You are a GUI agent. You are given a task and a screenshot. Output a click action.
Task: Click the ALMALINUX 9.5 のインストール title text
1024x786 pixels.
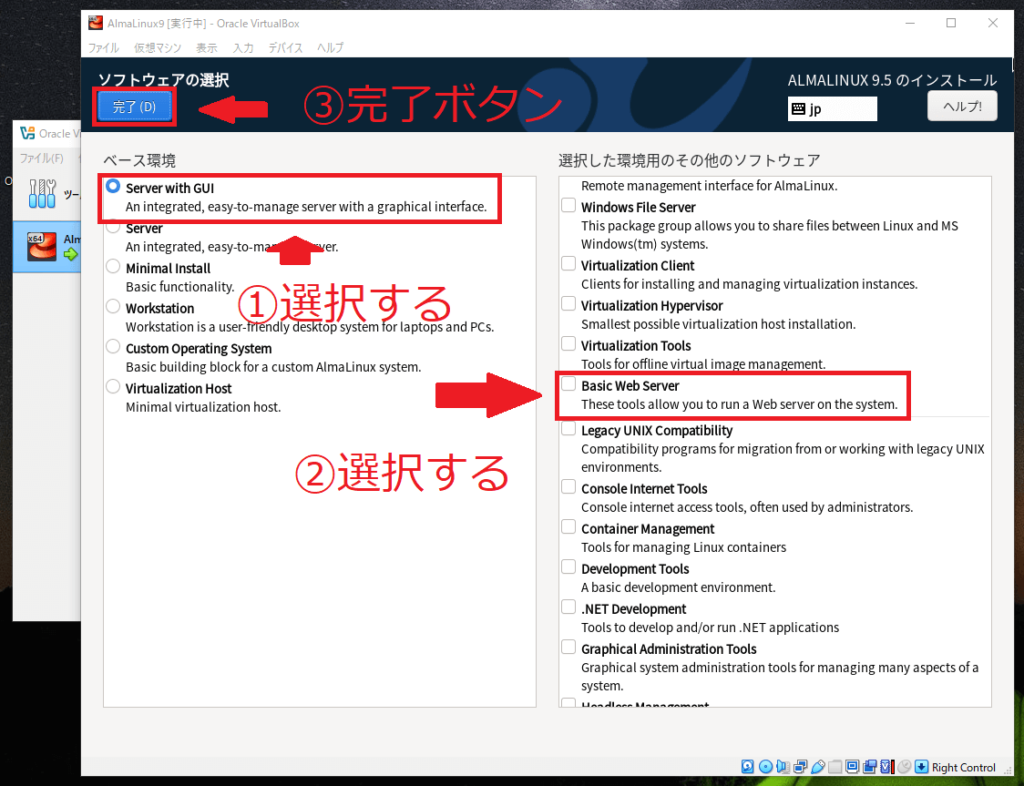coord(892,80)
